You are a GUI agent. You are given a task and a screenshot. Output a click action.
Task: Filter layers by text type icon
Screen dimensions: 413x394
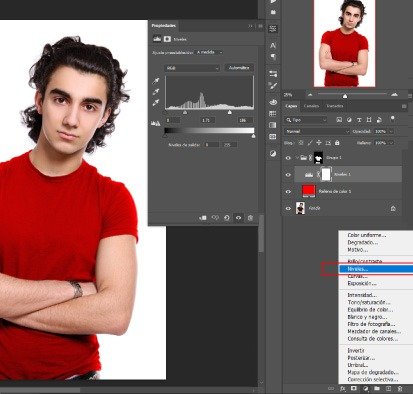coord(359,120)
